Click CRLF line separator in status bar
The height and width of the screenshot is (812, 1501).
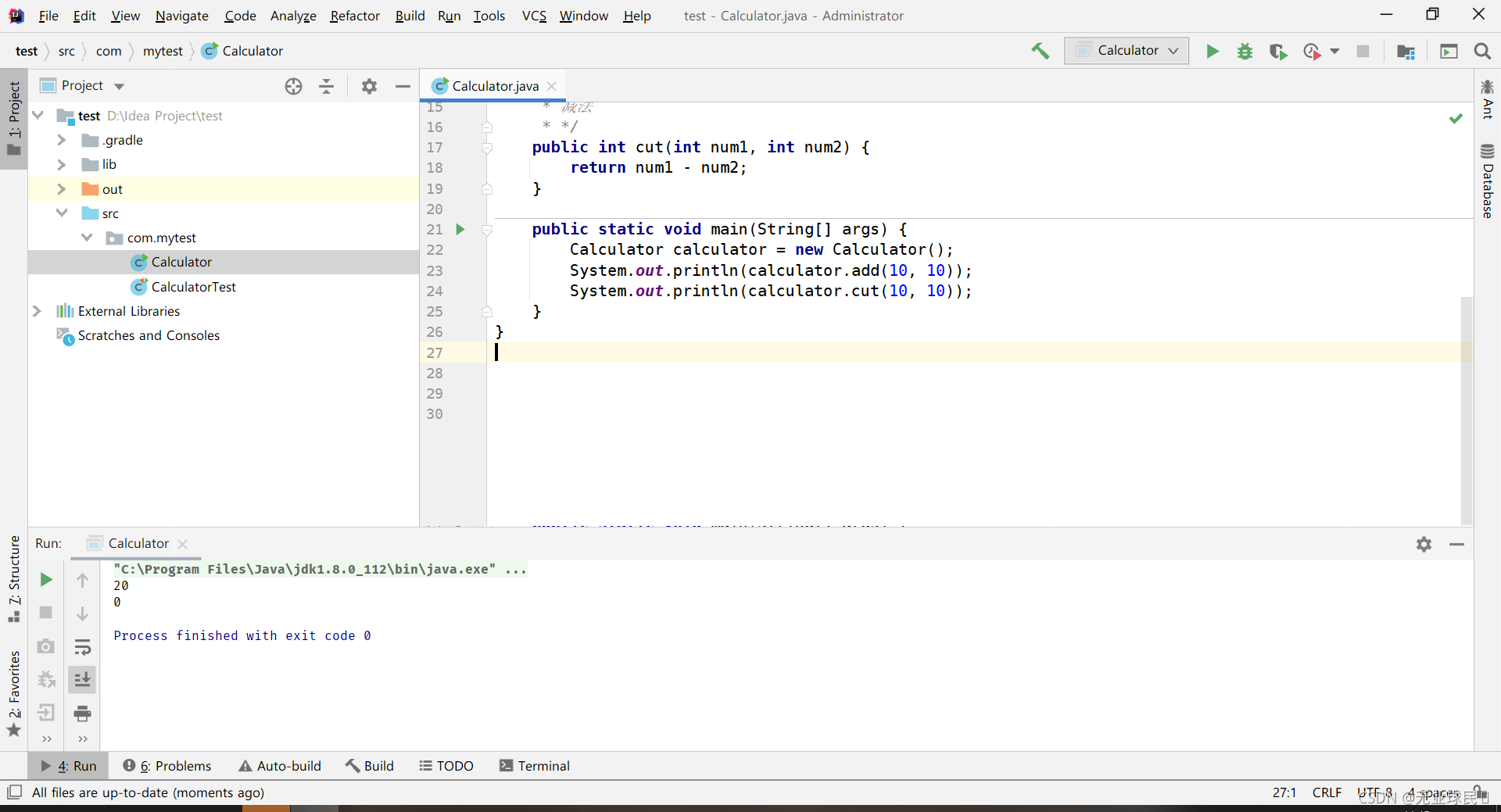[x=1327, y=792]
